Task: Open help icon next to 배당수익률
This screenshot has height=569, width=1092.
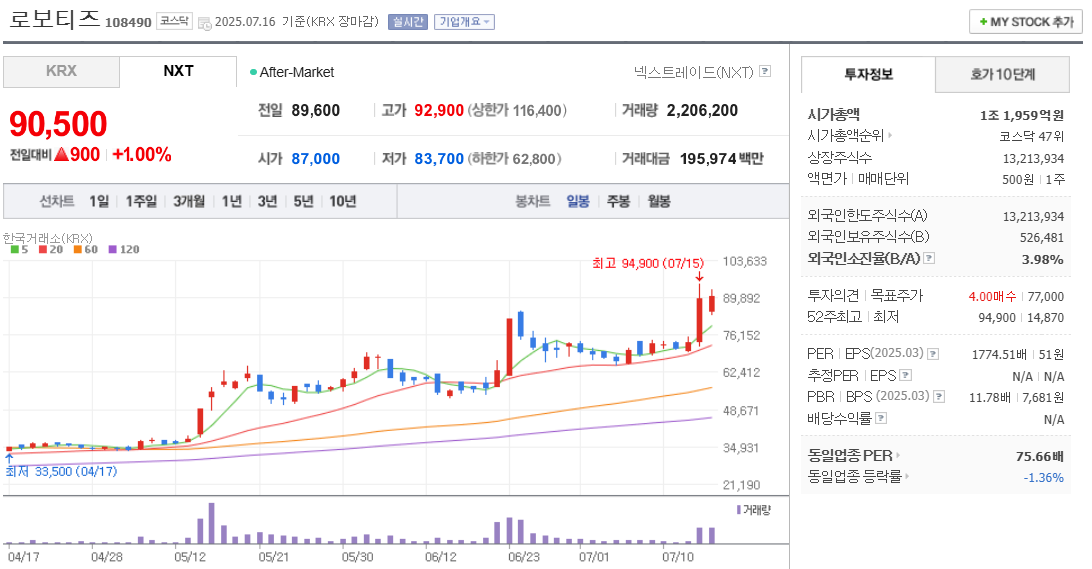Action: (x=881, y=418)
